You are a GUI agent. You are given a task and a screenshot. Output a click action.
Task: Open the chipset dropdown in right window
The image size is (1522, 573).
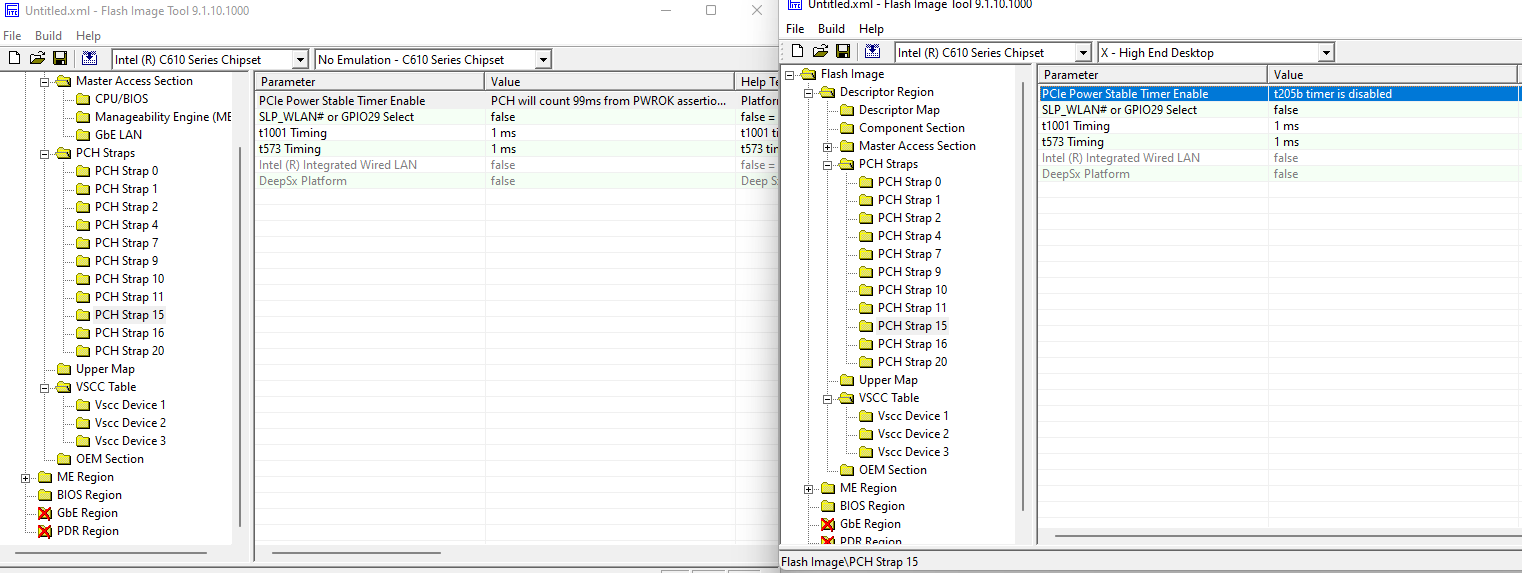[x=1083, y=52]
